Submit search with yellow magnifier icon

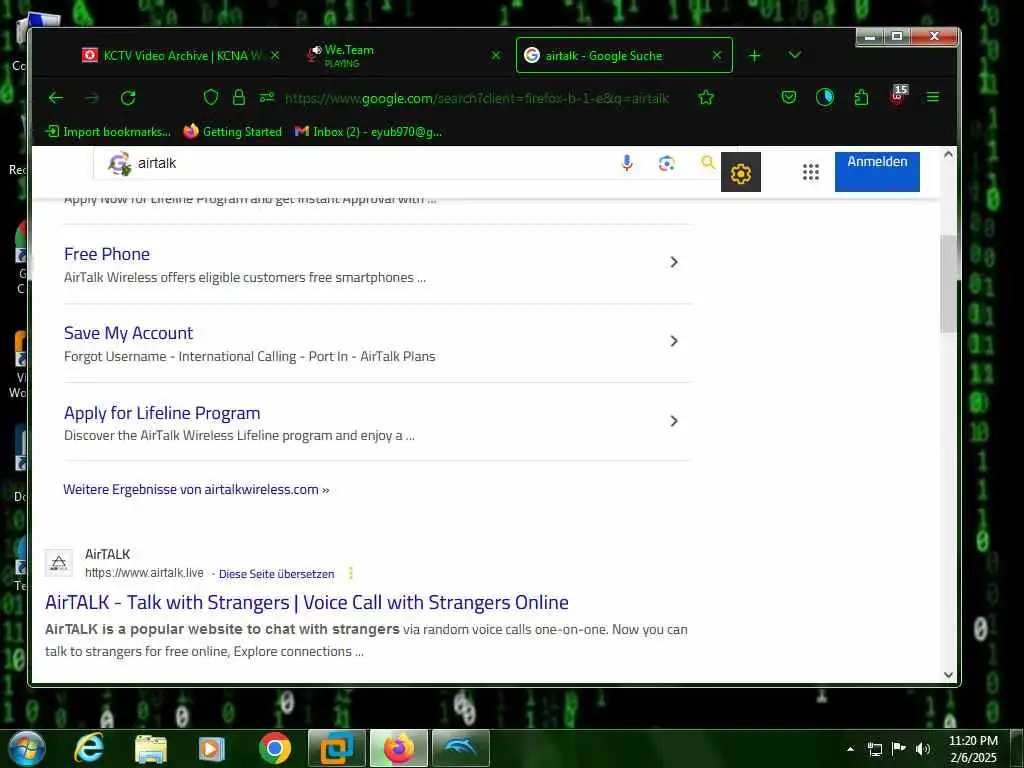tap(708, 162)
